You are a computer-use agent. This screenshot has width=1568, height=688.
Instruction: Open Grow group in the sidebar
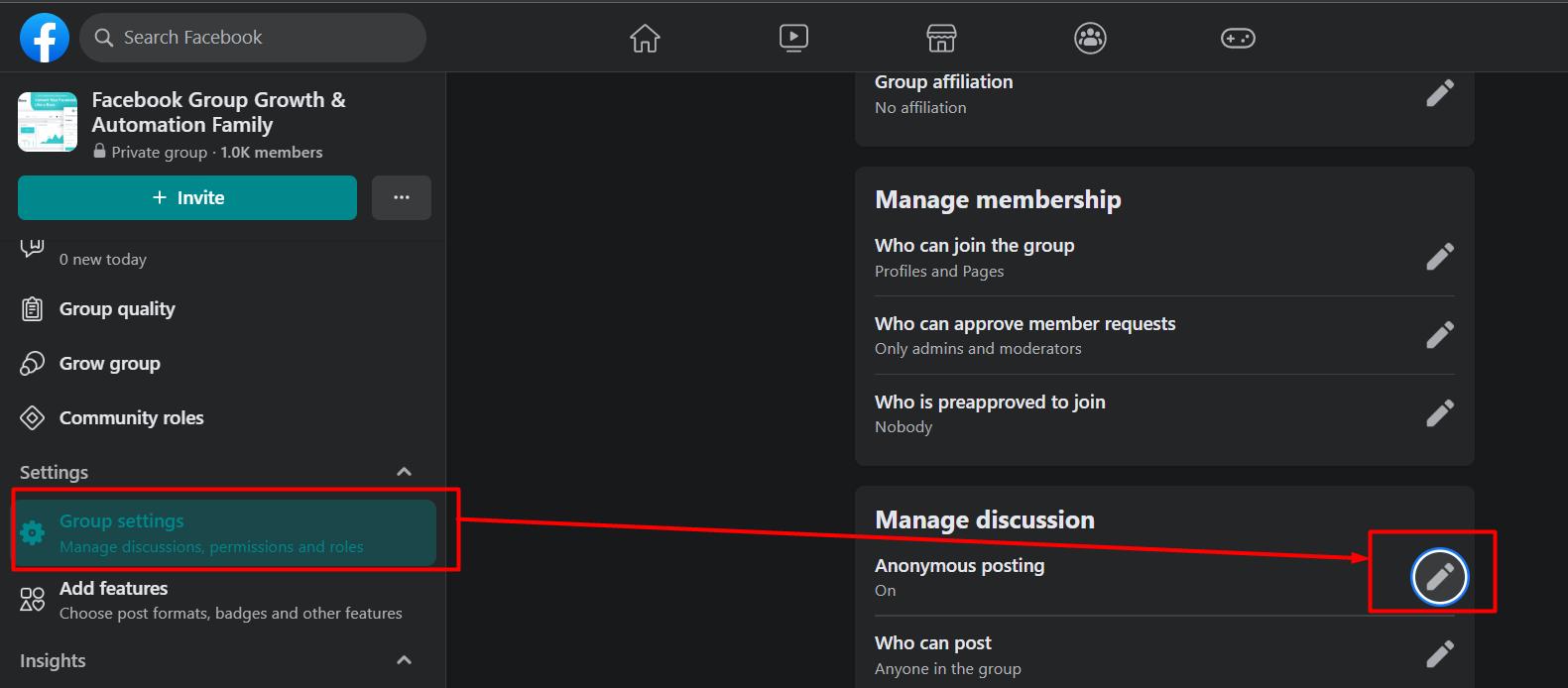pyautogui.click(x=223, y=364)
